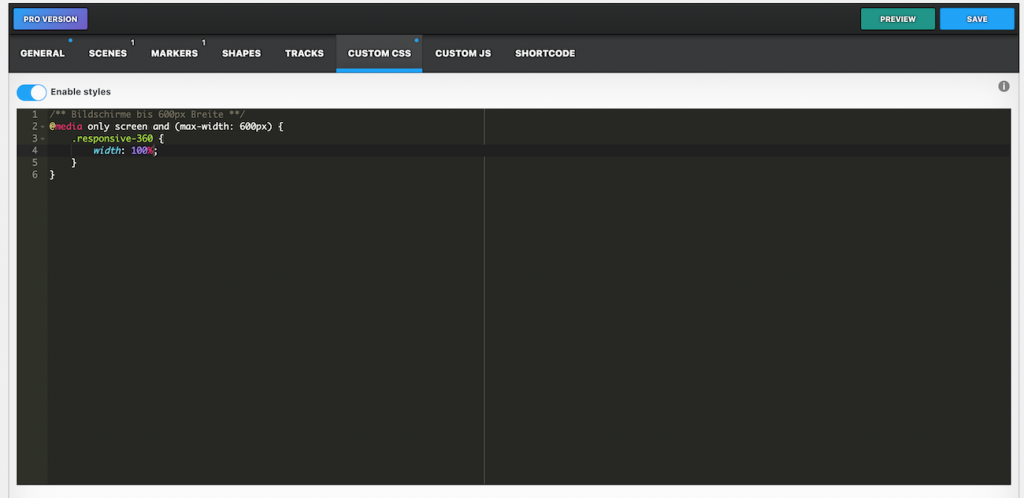Screen dimensions: 1024x498
Task: Click the '.responsive-360 {' selector line
Action: (118, 138)
